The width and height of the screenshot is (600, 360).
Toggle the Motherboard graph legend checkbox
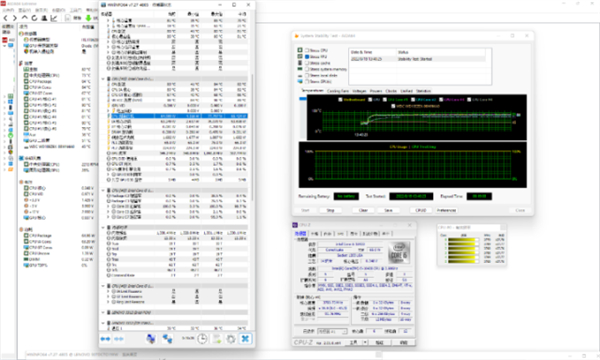340,99
